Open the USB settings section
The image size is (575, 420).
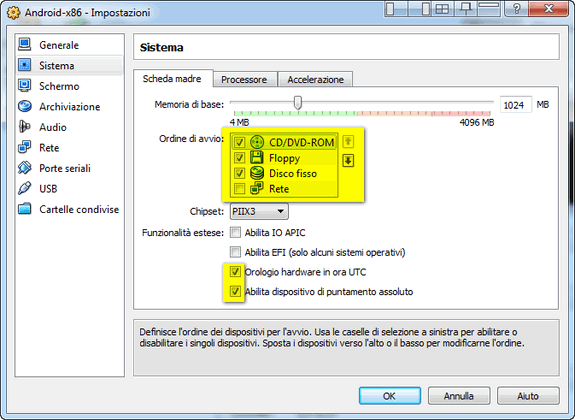coord(69,189)
